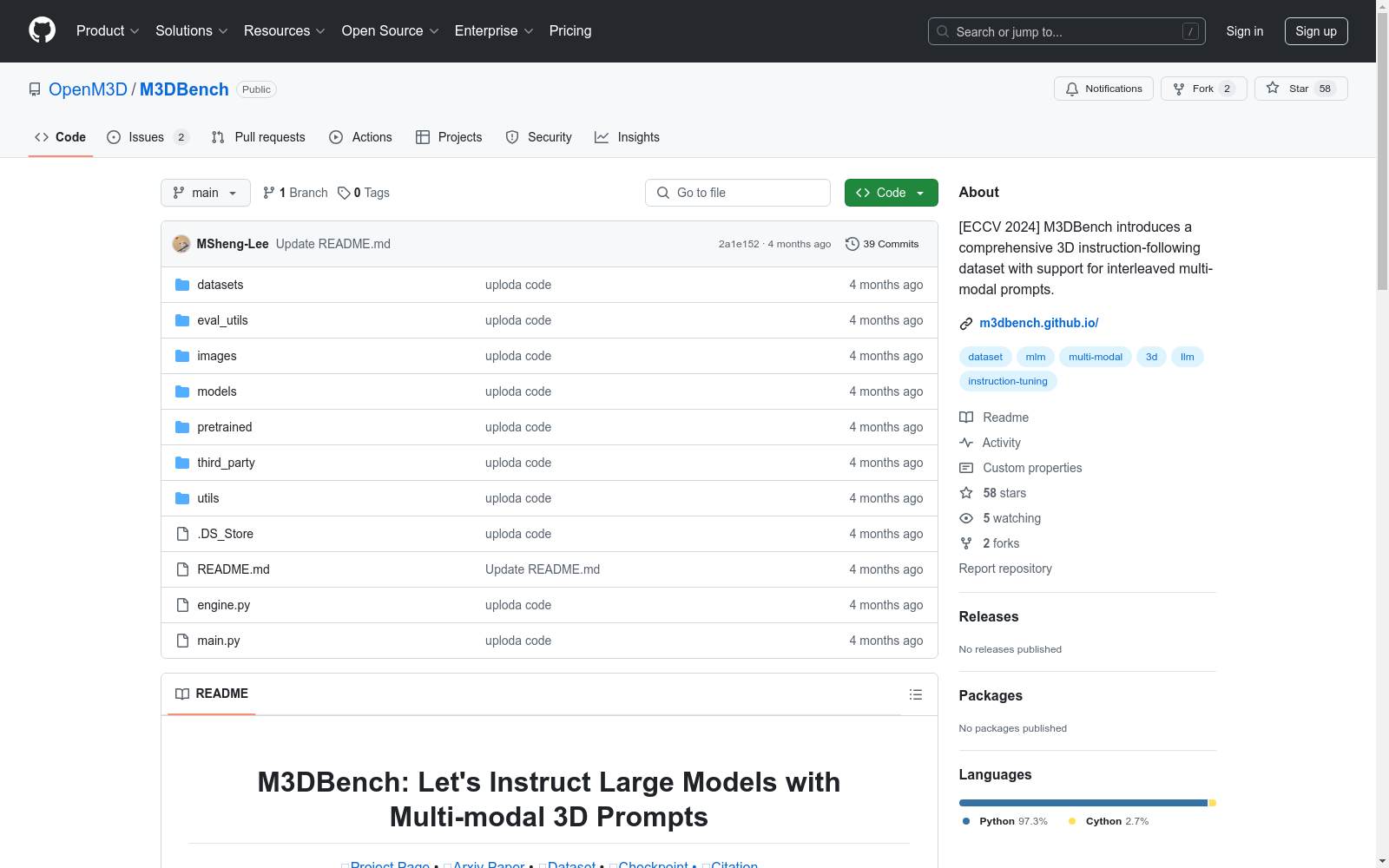The height and width of the screenshot is (868, 1389).
Task: Click the Python segment of languages bar
Action: (x=1083, y=803)
